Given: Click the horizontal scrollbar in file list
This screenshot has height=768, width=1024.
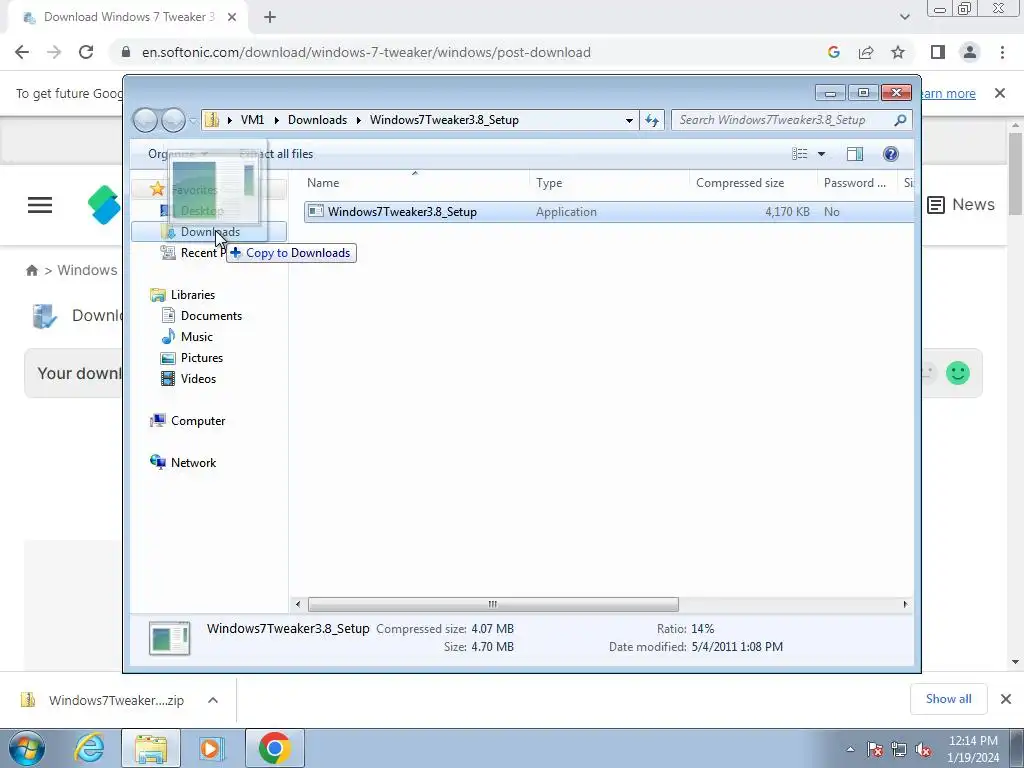Looking at the screenshot, I should click(x=493, y=604).
